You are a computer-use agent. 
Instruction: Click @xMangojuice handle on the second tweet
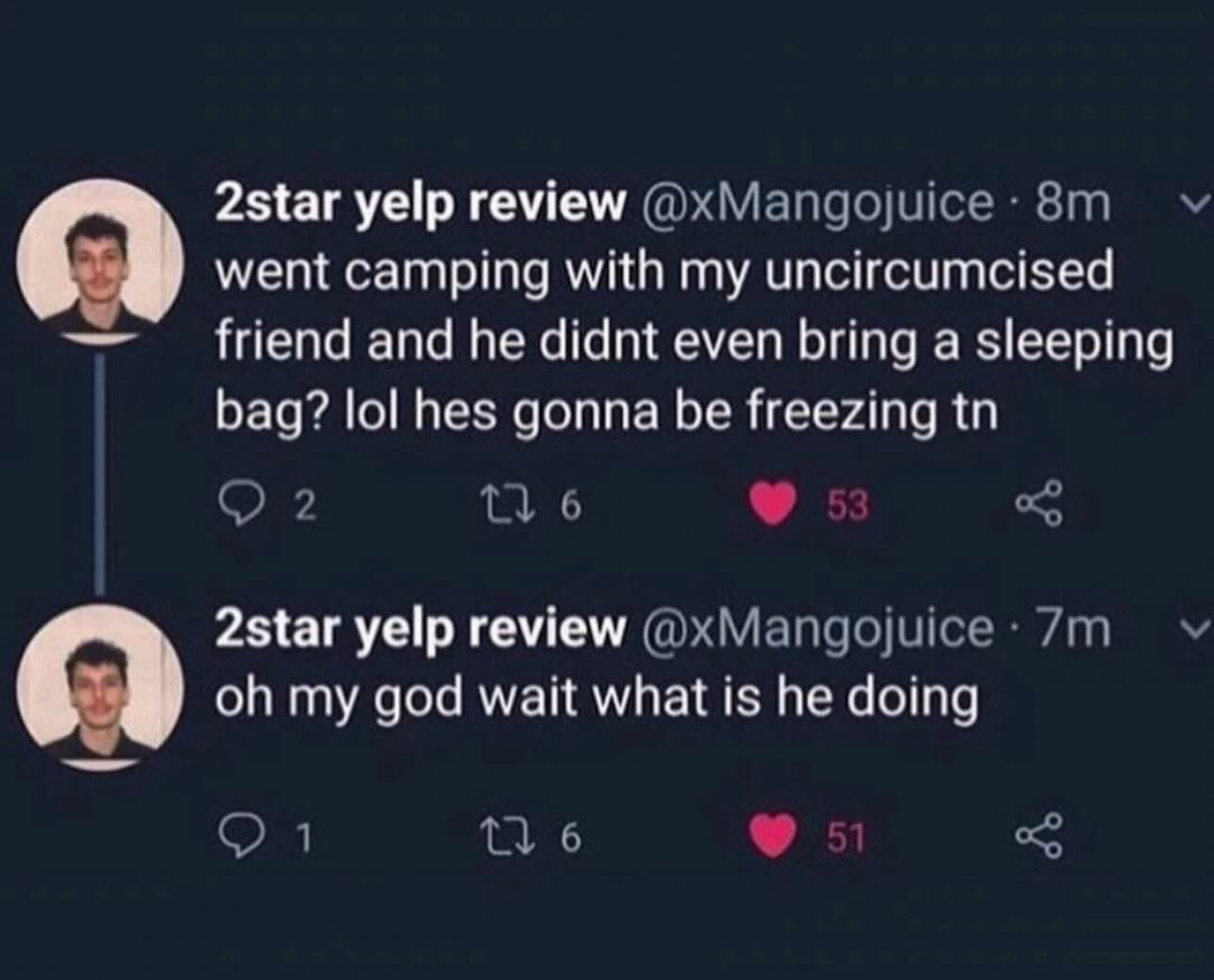pyautogui.click(x=816, y=630)
